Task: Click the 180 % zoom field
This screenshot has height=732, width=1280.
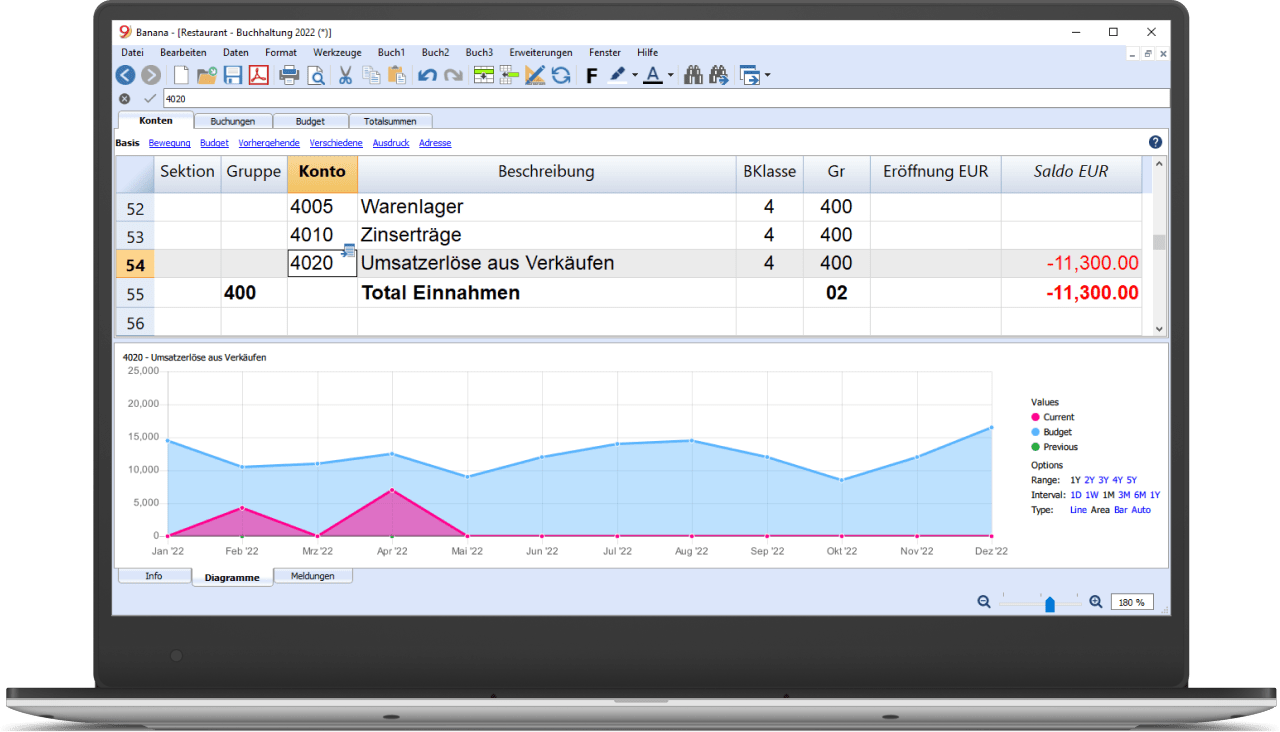Action: pyautogui.click(x=1131, y=602)
